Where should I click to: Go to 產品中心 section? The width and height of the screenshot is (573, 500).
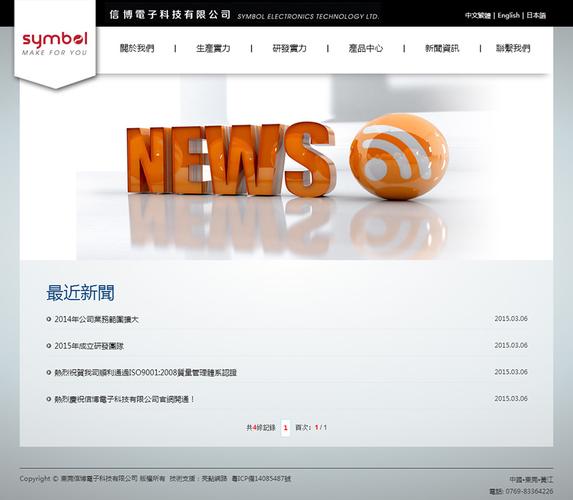[x=366, y=48]
